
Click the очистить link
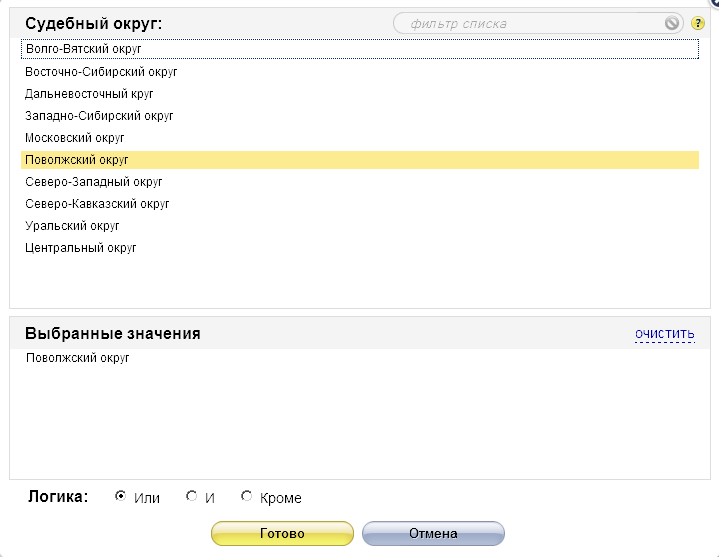click(x=664, y=334)
